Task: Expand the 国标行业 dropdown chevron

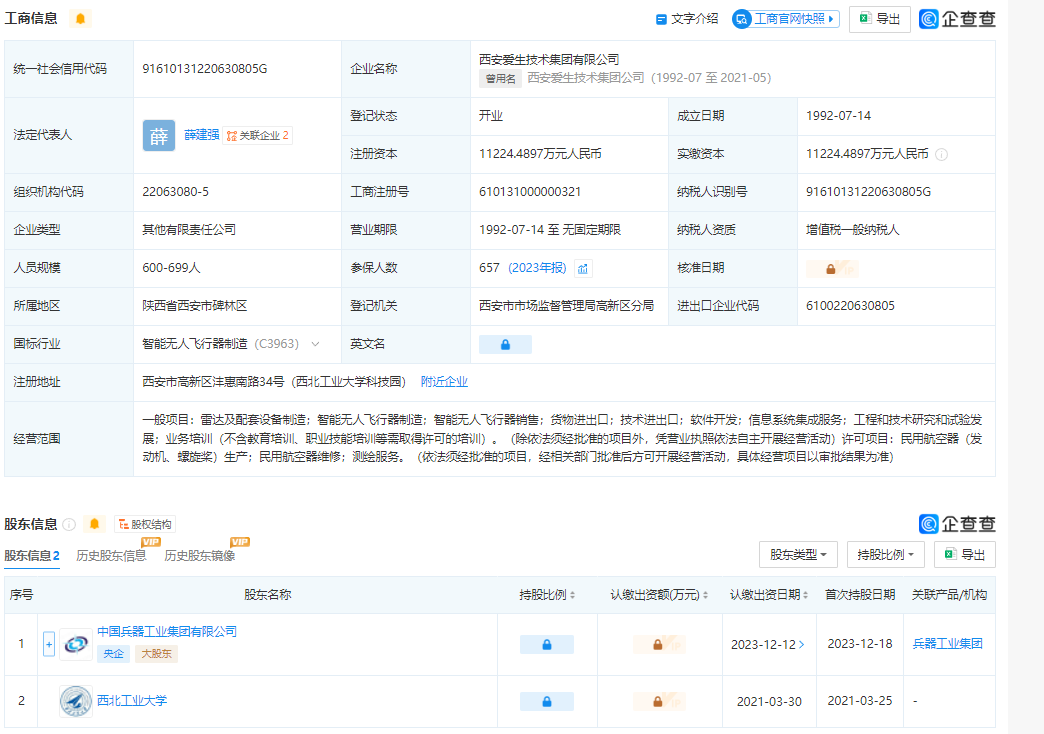Action: tap(316, 344)
